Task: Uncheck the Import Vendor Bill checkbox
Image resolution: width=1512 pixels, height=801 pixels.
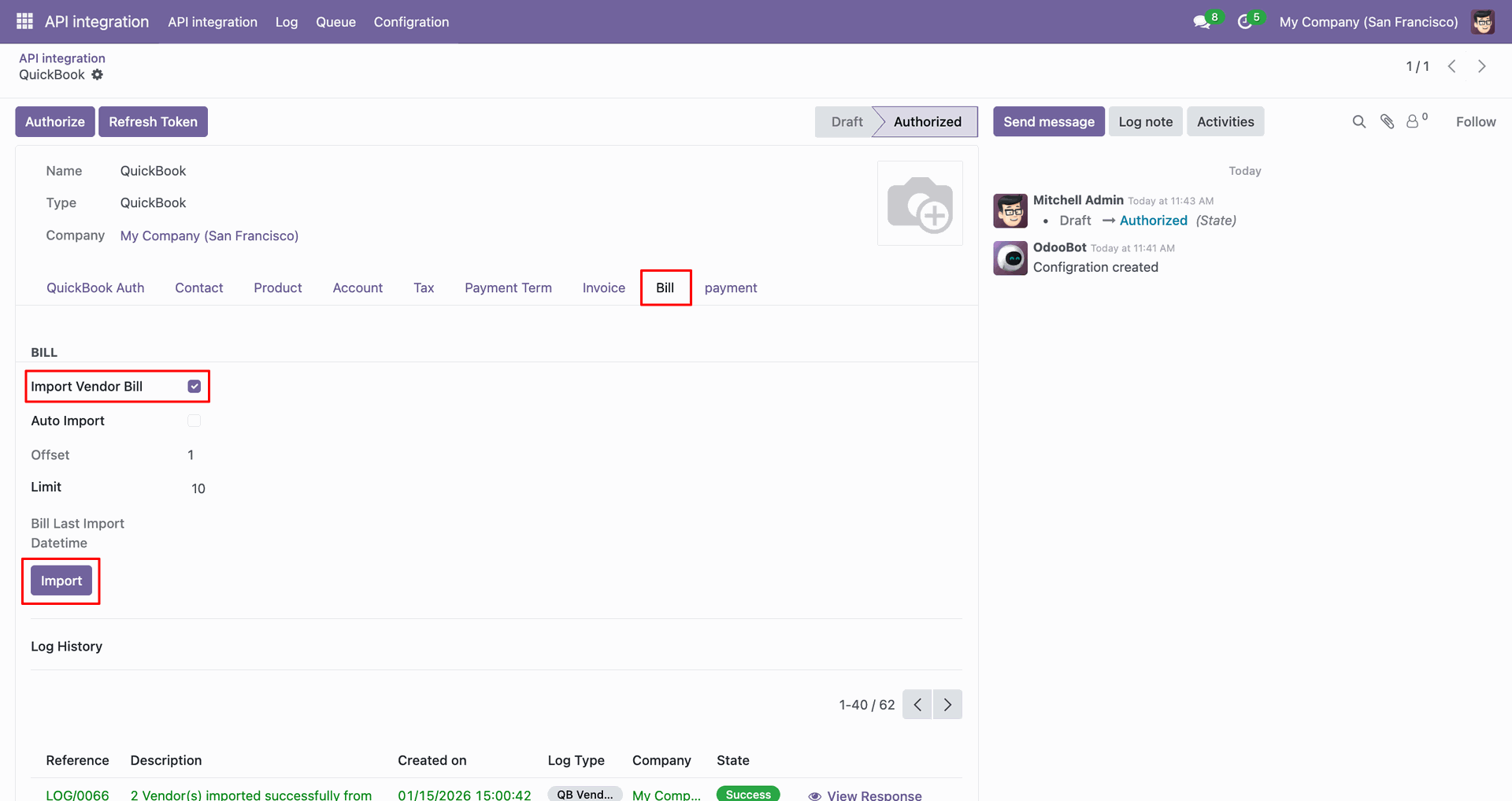Action: [x=195, y=386]
